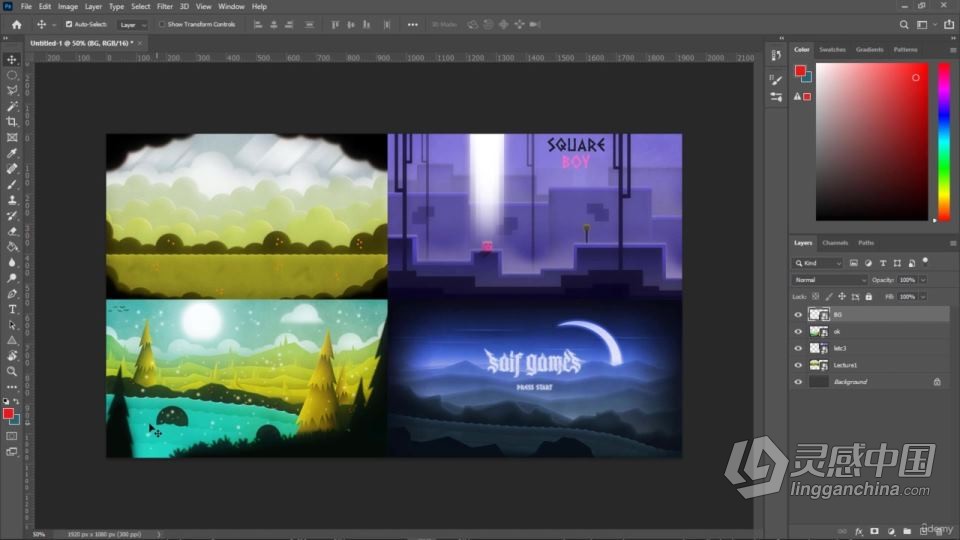Open the layer filter Kind dropdown

(x=818, y=263)
